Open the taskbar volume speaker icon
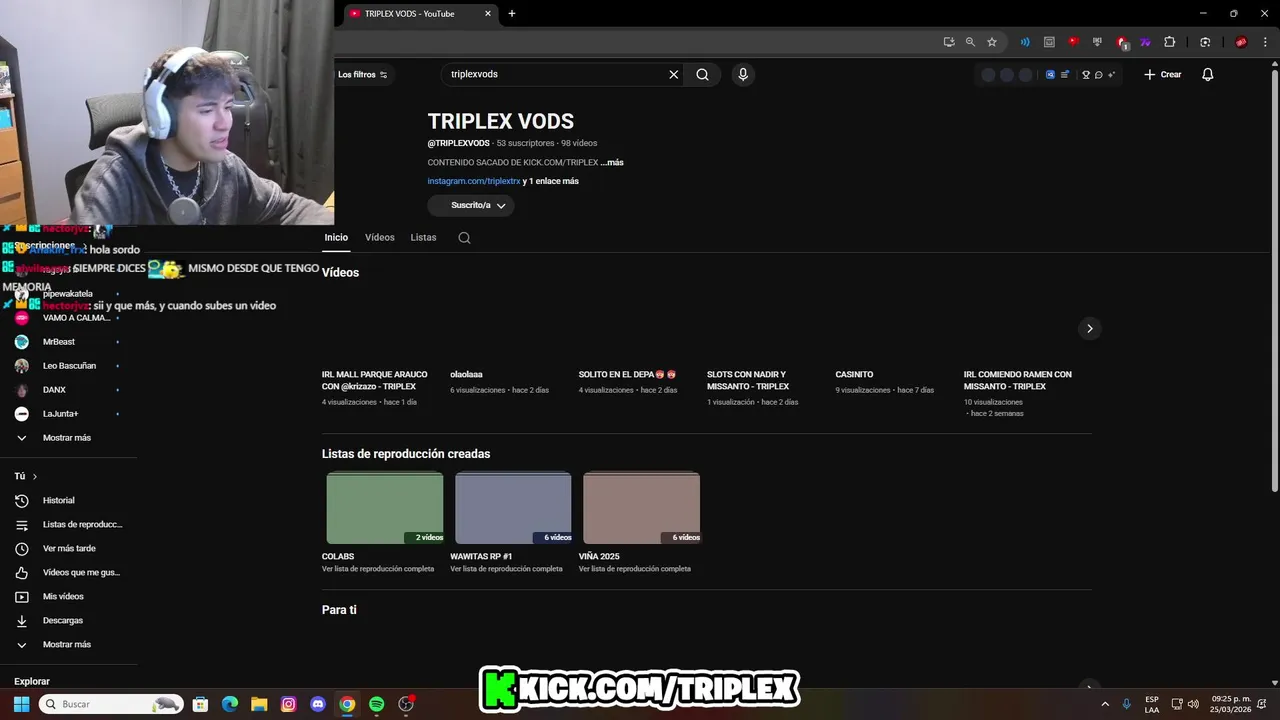This screenshot has height=720, width=1280. (x=1193, y=704)
